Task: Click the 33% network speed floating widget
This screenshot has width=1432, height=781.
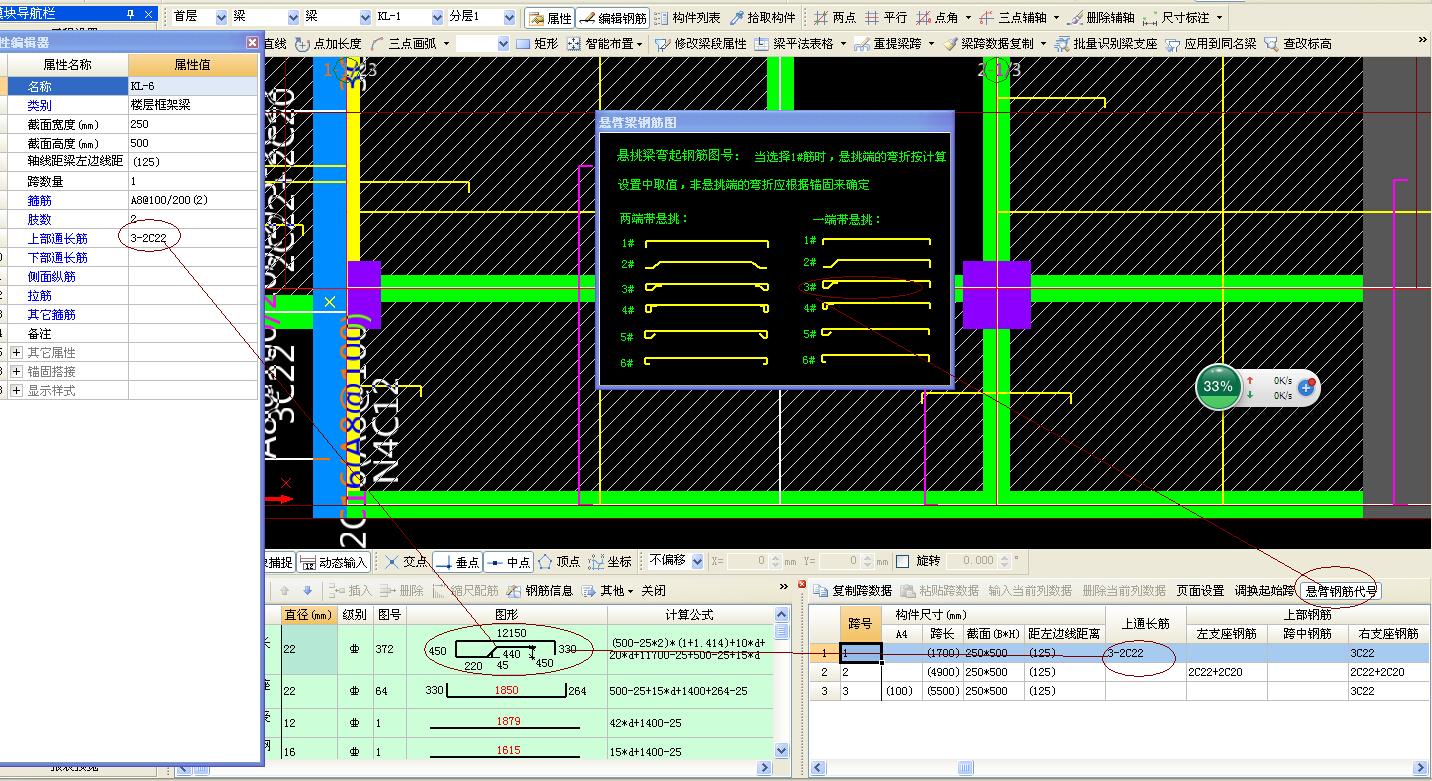Action: [x=1257, y=386]
